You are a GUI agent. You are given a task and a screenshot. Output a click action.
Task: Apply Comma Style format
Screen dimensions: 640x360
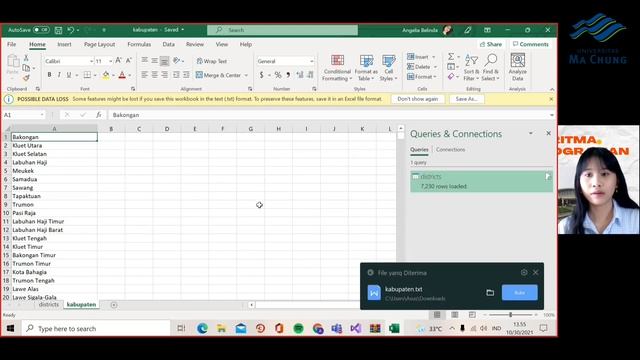point(288,75)
